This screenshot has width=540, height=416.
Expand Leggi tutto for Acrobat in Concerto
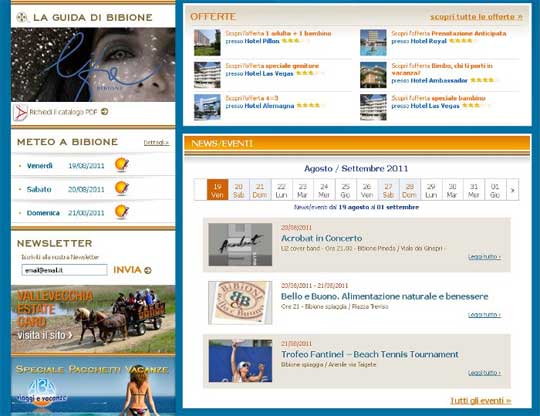tap(484, 257)
